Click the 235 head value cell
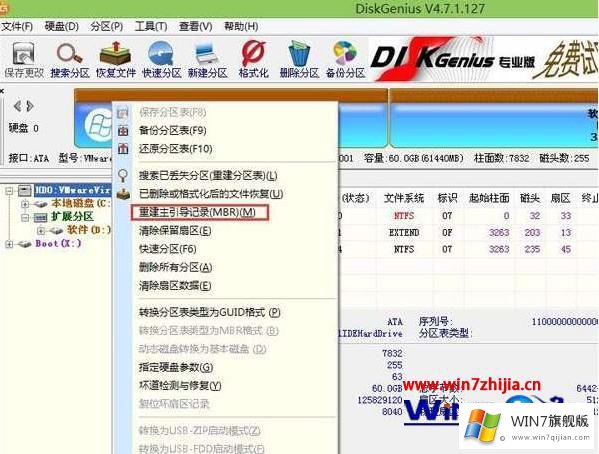 point(532,250)
